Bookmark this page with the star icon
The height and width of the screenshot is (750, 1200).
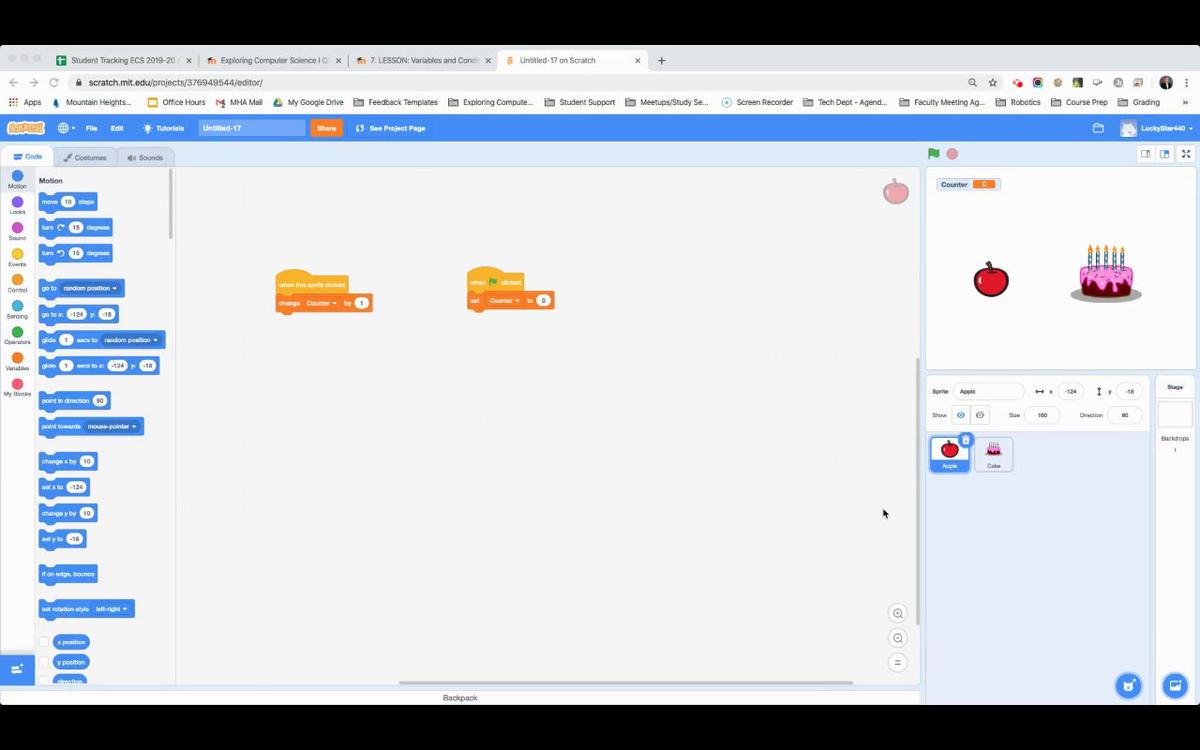(993, 82)
